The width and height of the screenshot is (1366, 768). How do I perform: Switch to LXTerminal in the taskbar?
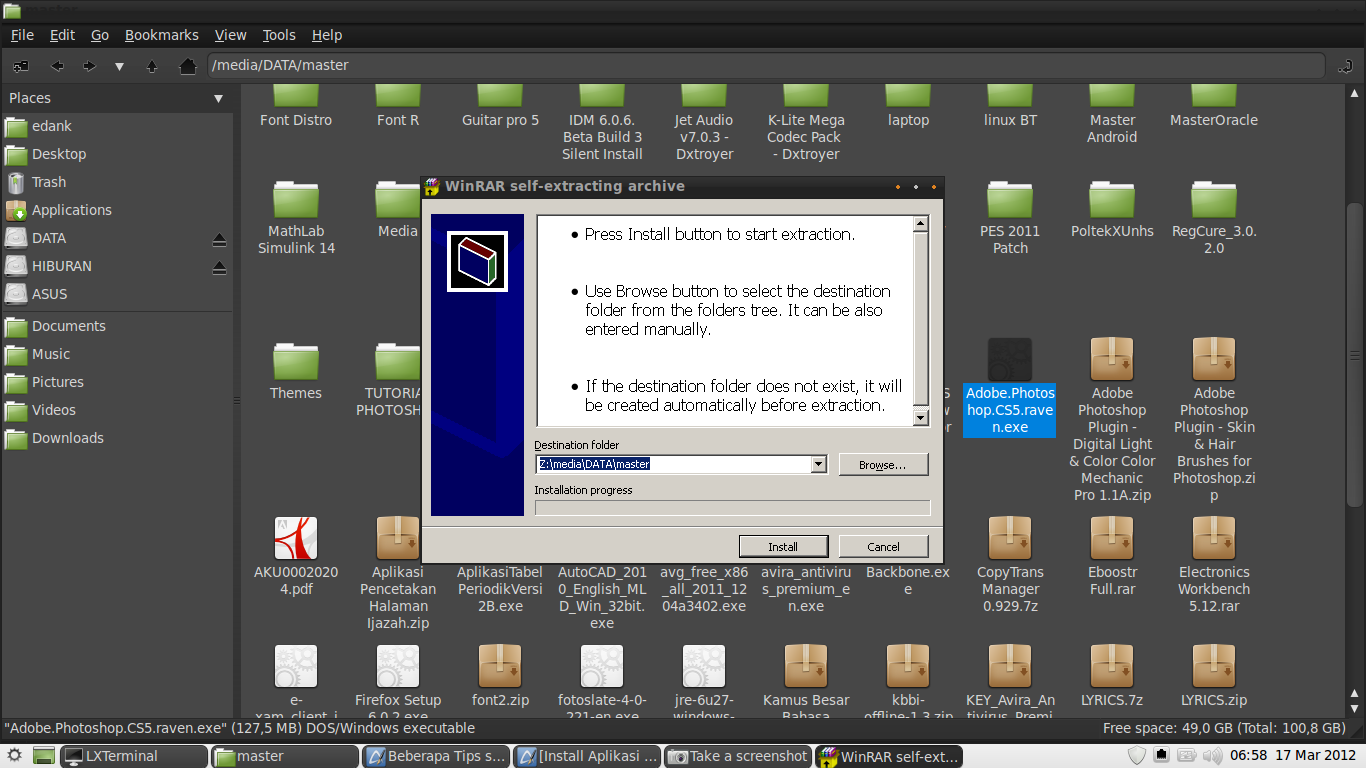134,756
